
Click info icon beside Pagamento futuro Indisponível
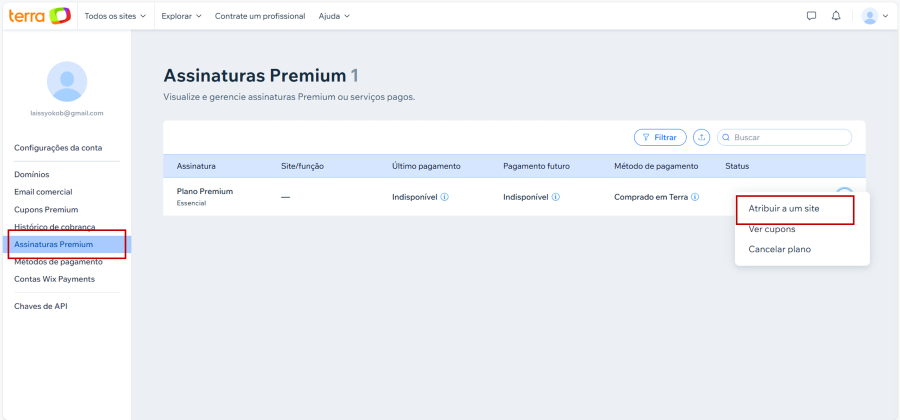click(556, 197)
